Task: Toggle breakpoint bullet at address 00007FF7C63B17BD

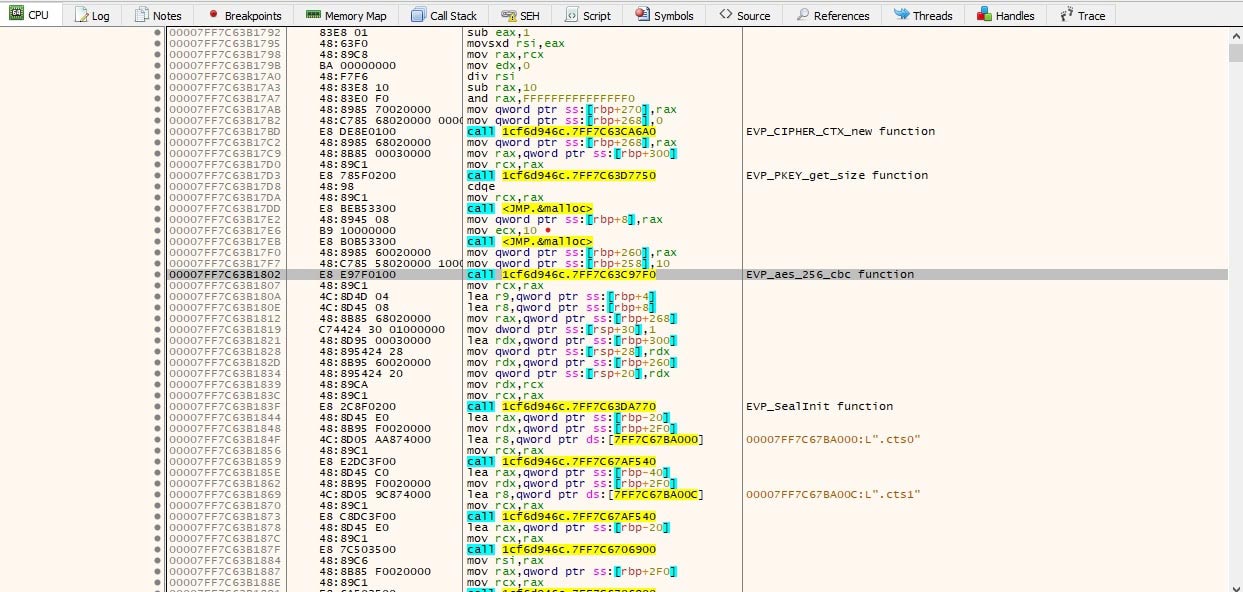Action: (158, 131)
